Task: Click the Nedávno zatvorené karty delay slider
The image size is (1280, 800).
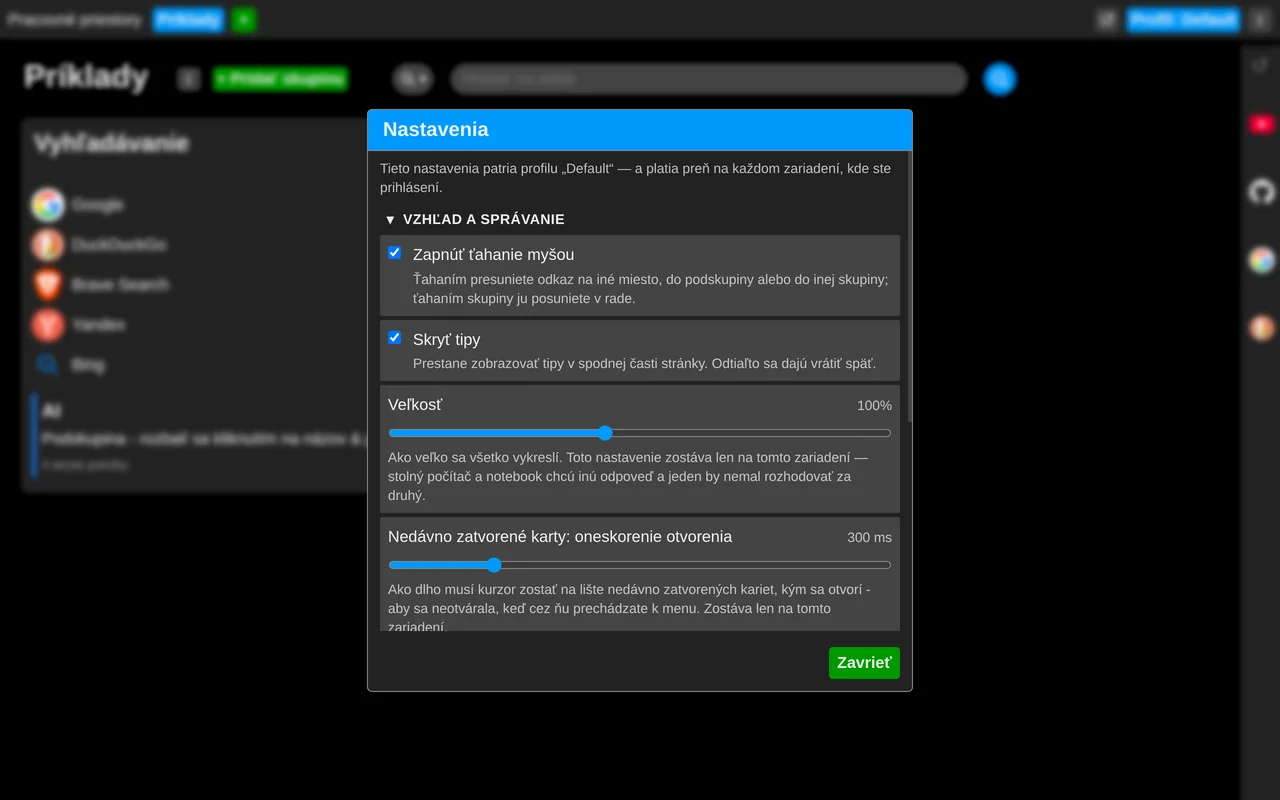Action: (640, 565)
